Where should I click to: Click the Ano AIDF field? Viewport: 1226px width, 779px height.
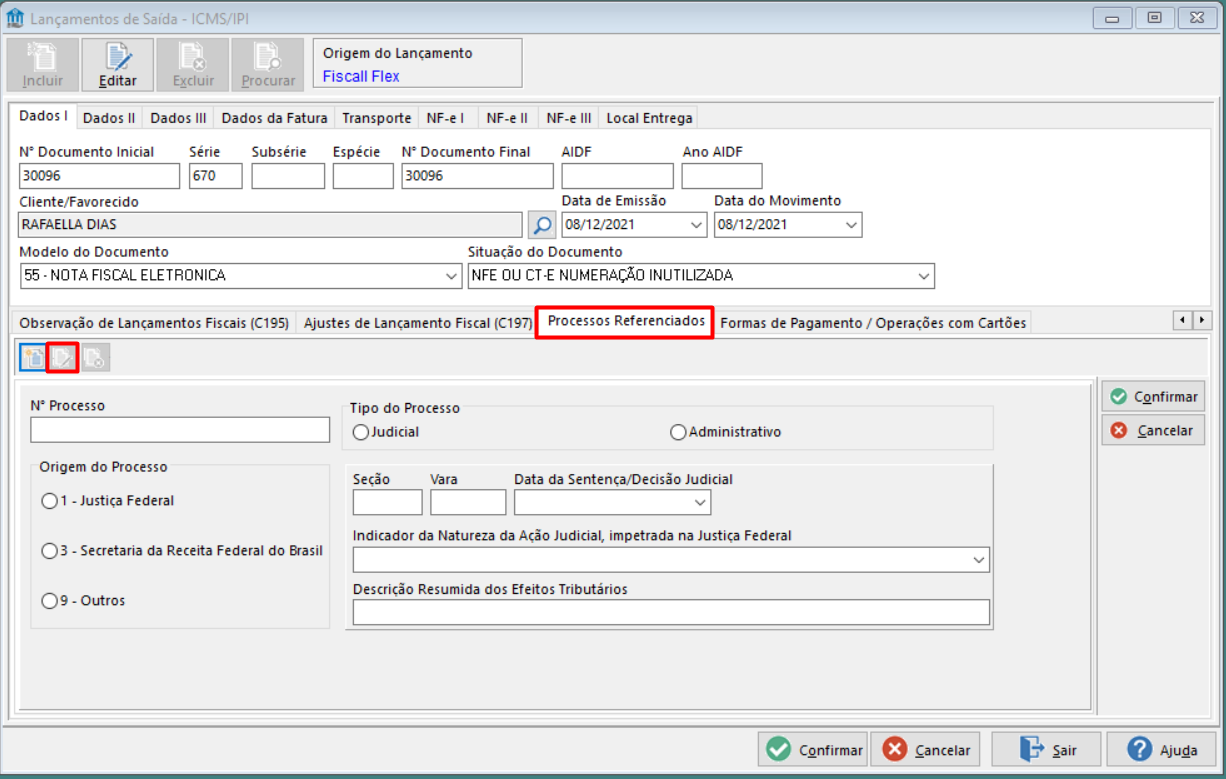click(722, 176)
